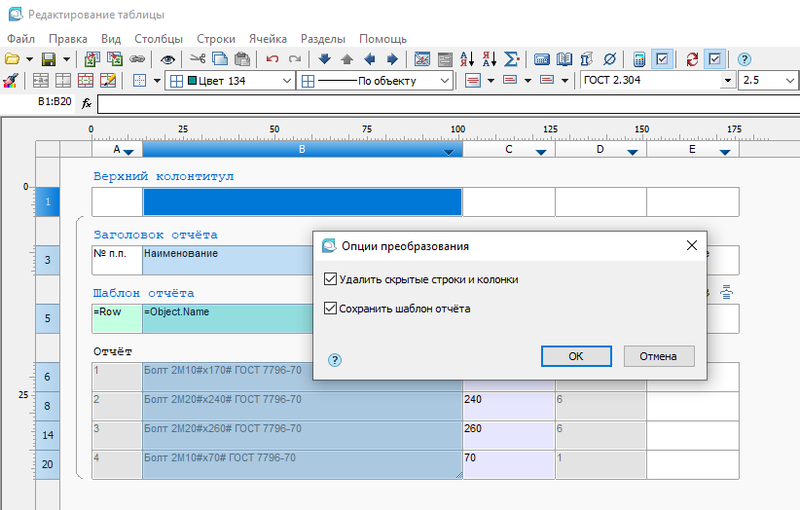Viewport: 800px width, 510px height.
Task: Open the dropdown arrow next to Open
Action: click(x=30, y=59)
